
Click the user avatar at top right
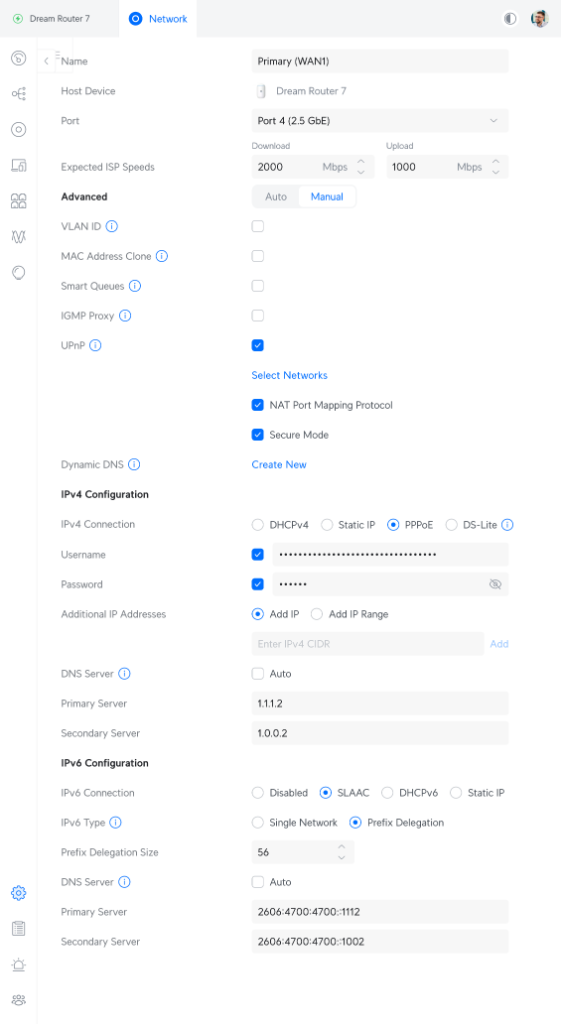click(539, 19)
